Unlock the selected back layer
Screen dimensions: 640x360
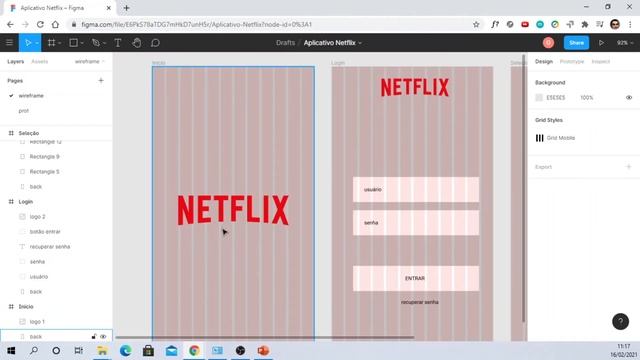[94, 337]
